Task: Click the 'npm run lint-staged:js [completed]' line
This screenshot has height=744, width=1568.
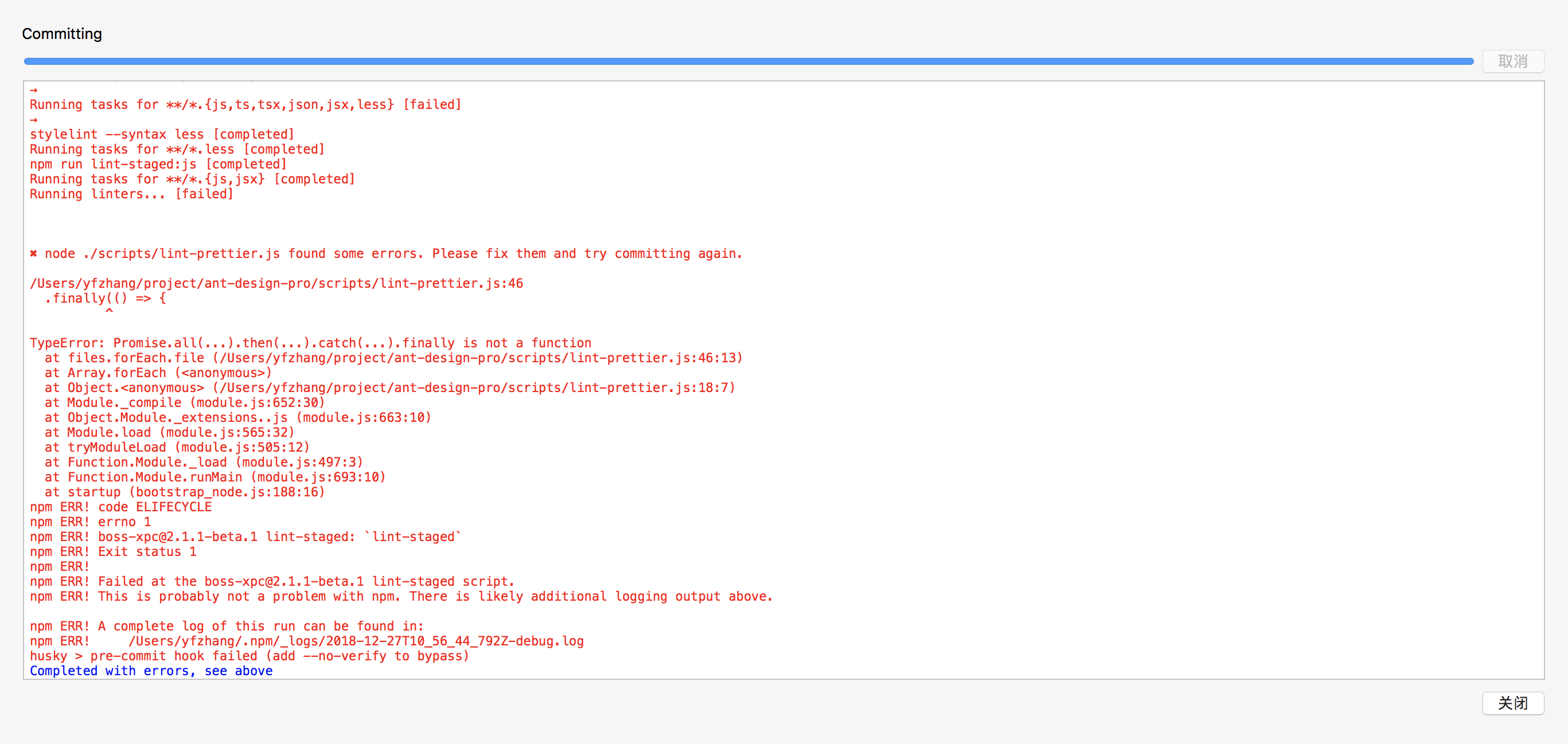Action: (158, 163)
